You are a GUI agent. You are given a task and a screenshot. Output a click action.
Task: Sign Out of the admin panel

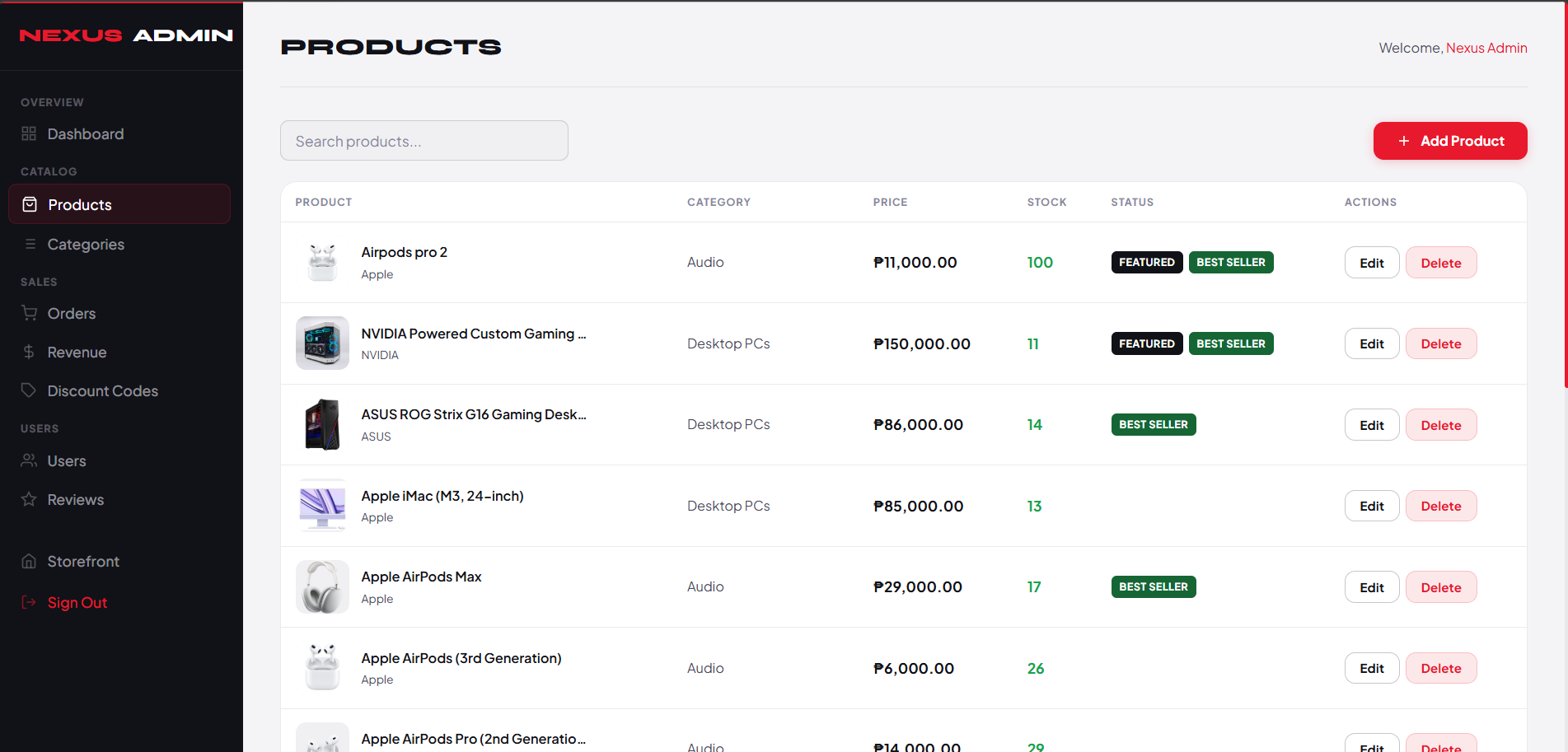click(x=119, y=602)
